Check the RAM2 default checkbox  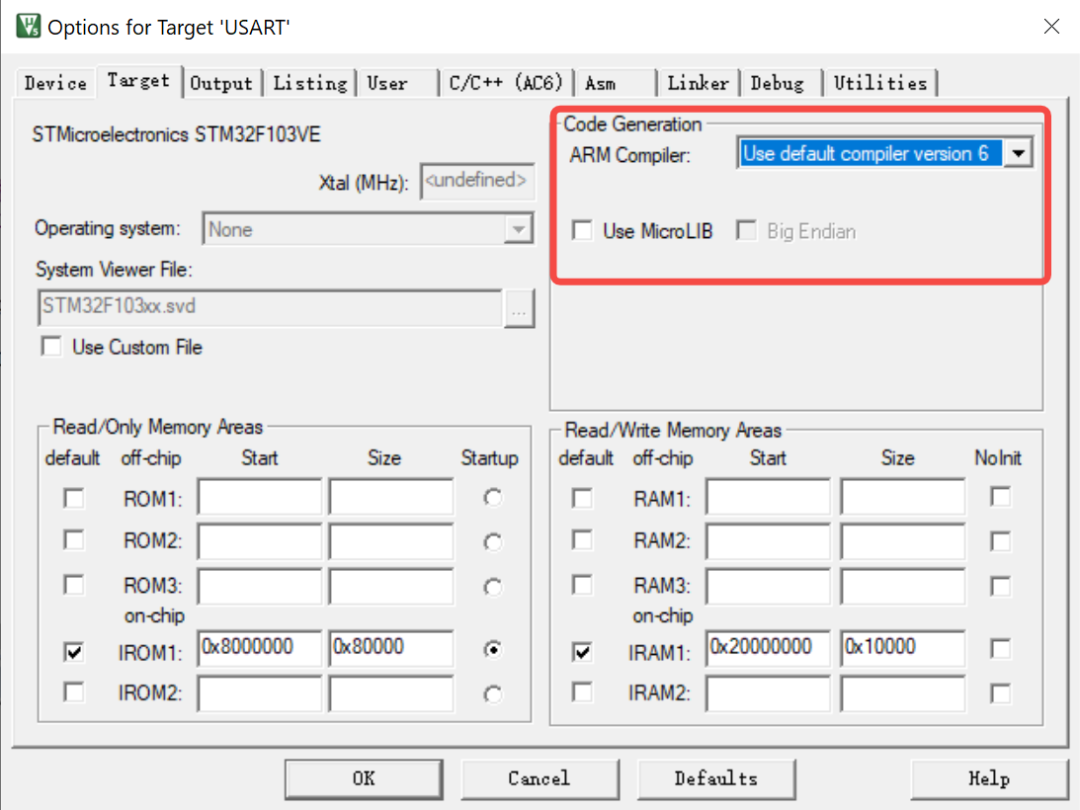[x=583, y=541]
